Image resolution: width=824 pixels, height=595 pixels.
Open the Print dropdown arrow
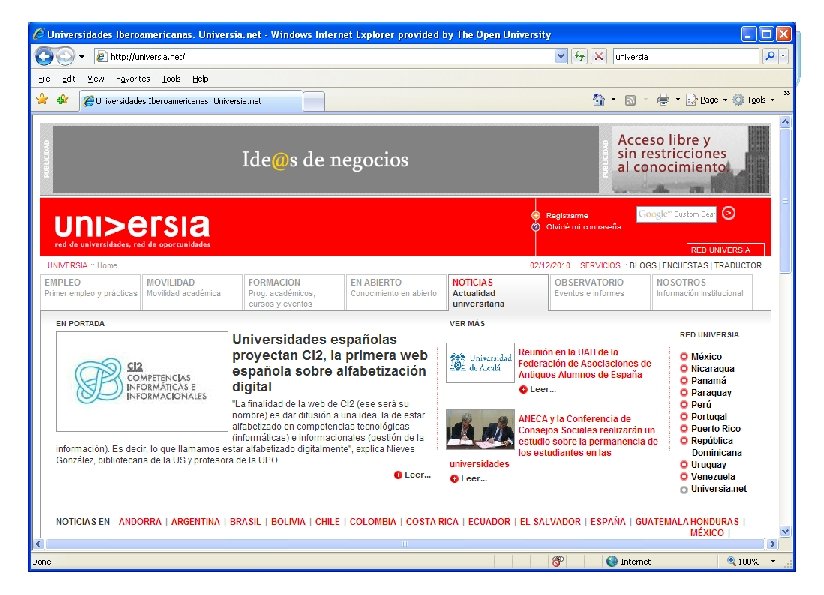(677, 100)
